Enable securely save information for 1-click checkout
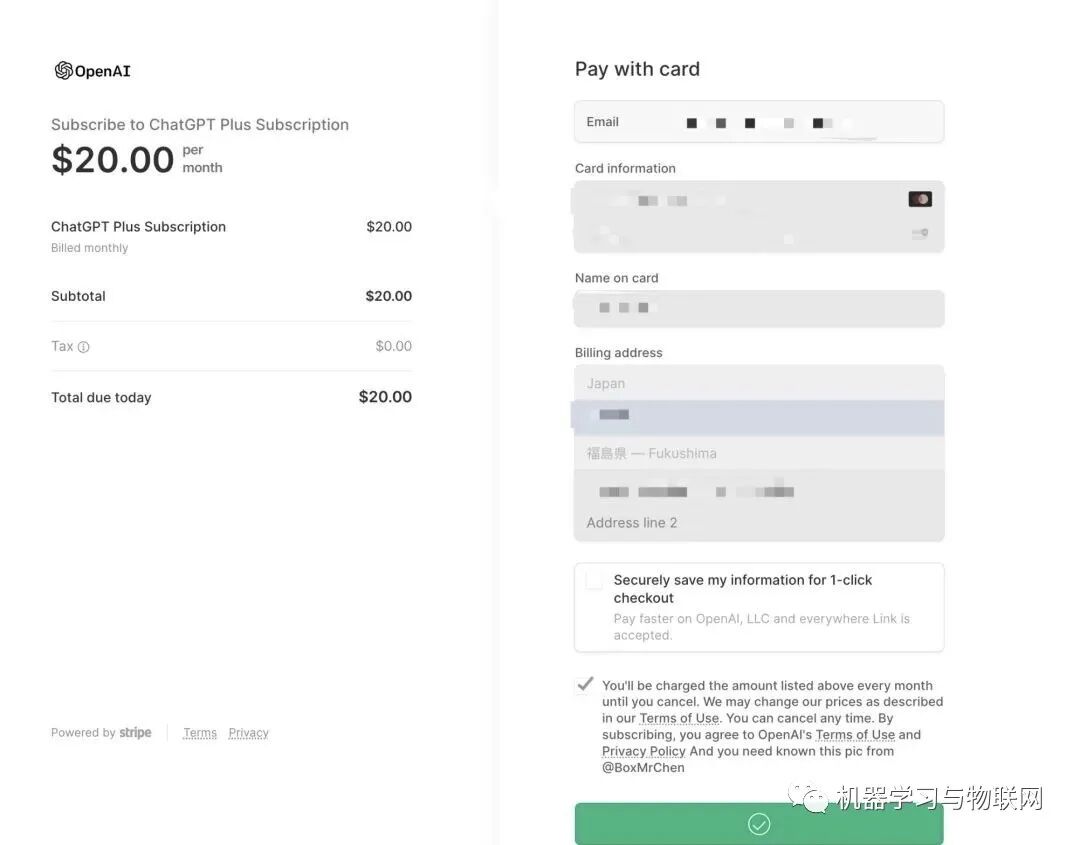This screenshot has height=845, width=1078. click(594, 581)
